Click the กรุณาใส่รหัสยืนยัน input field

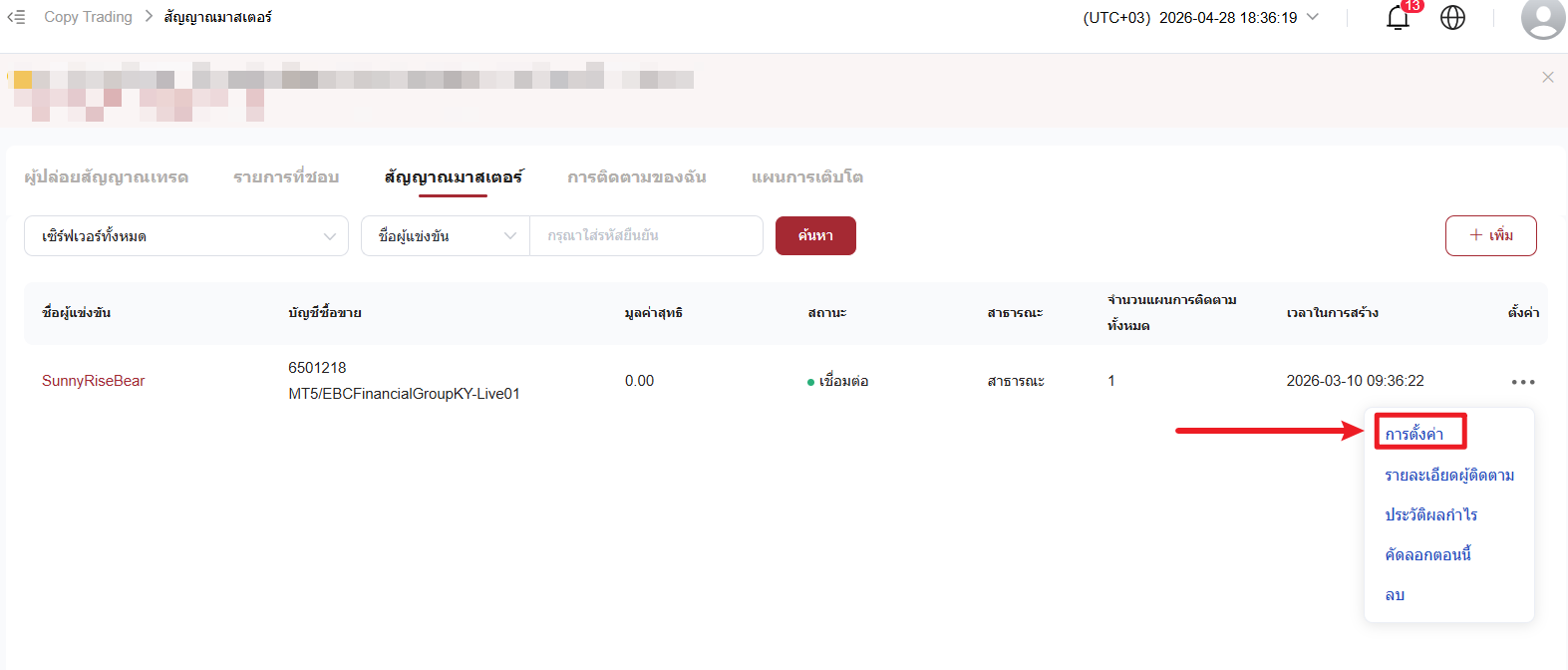tap(646, 236)
